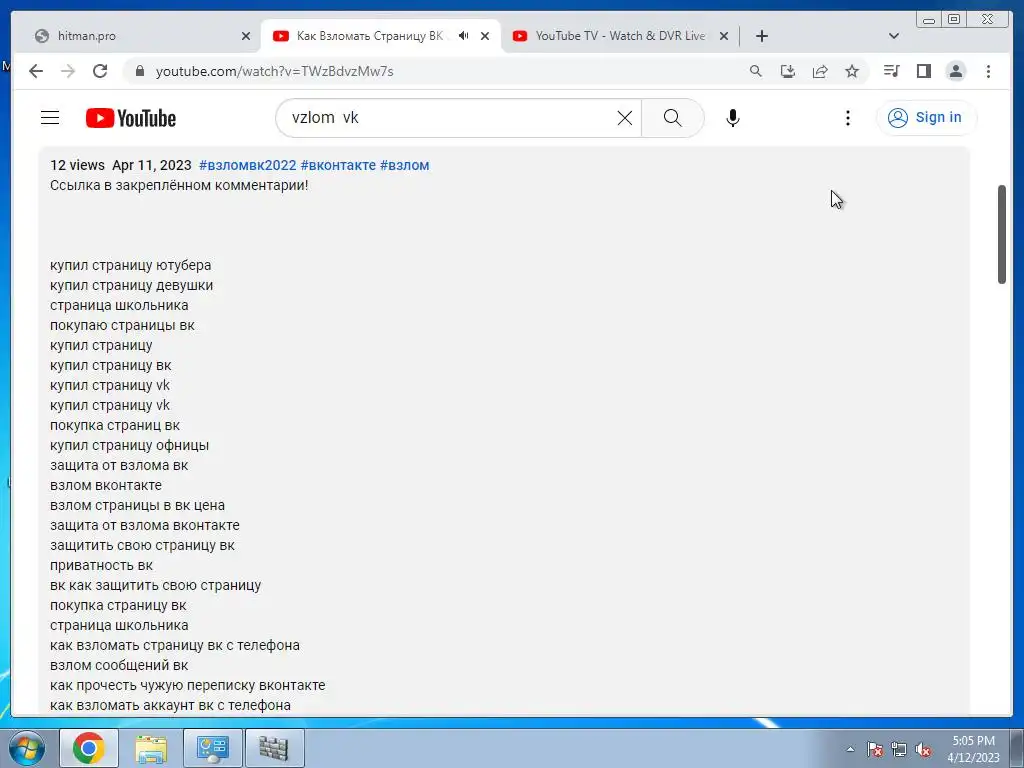Image resolution: width=1024 pixels, height=768 pixels.
Task: Reload the current YouTube page
Action: point(100,71)
